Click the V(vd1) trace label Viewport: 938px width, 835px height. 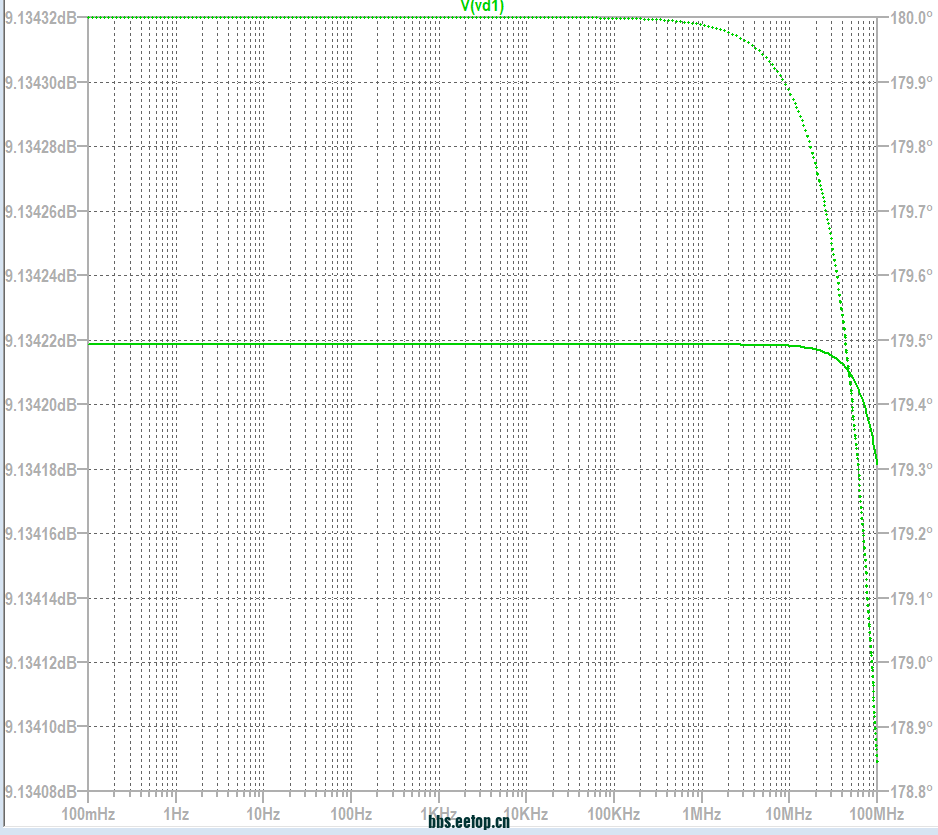pyautogui.click(x=482, y=6)
